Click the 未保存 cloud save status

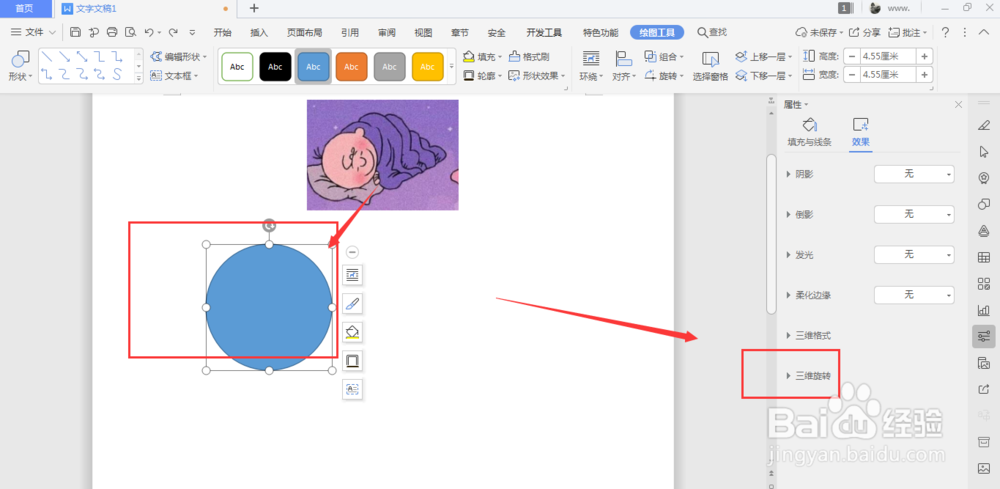click(820, 32)
